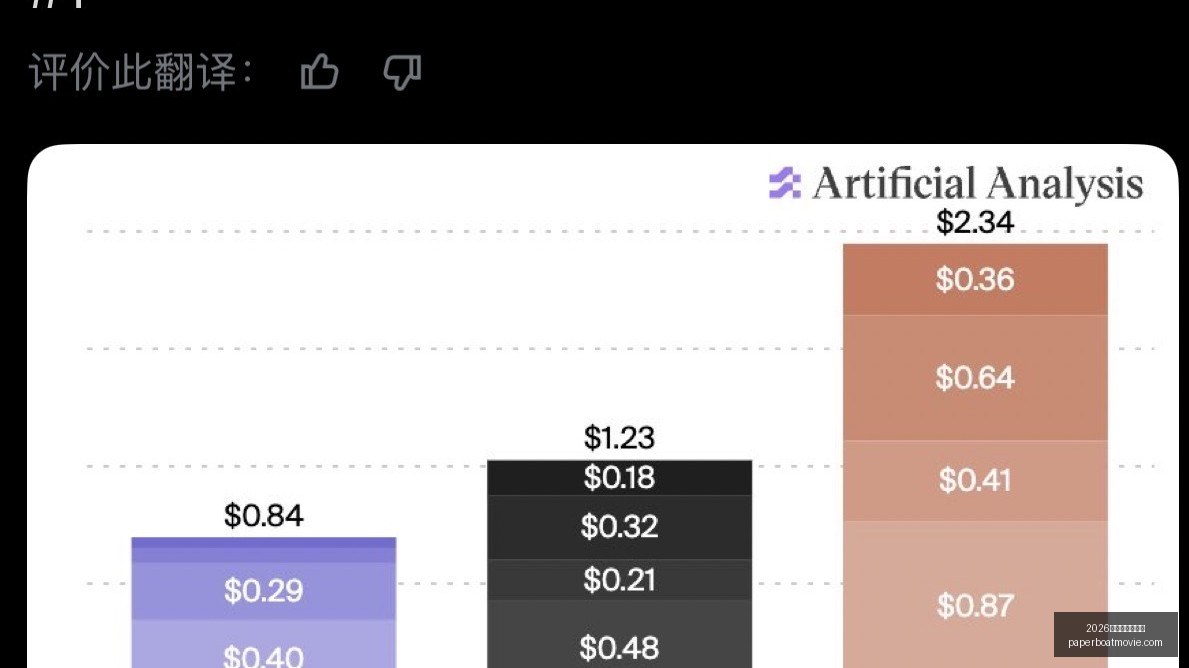Select the $0.18 black bar segment
The height and width of the screenshot is (668, 1189).
[620, 478]
